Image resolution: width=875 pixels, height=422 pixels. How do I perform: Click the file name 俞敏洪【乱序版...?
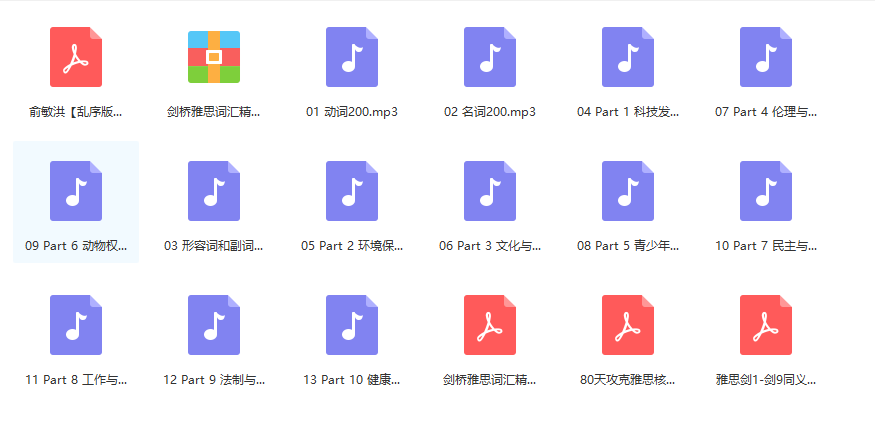click(x=76, y=112)
